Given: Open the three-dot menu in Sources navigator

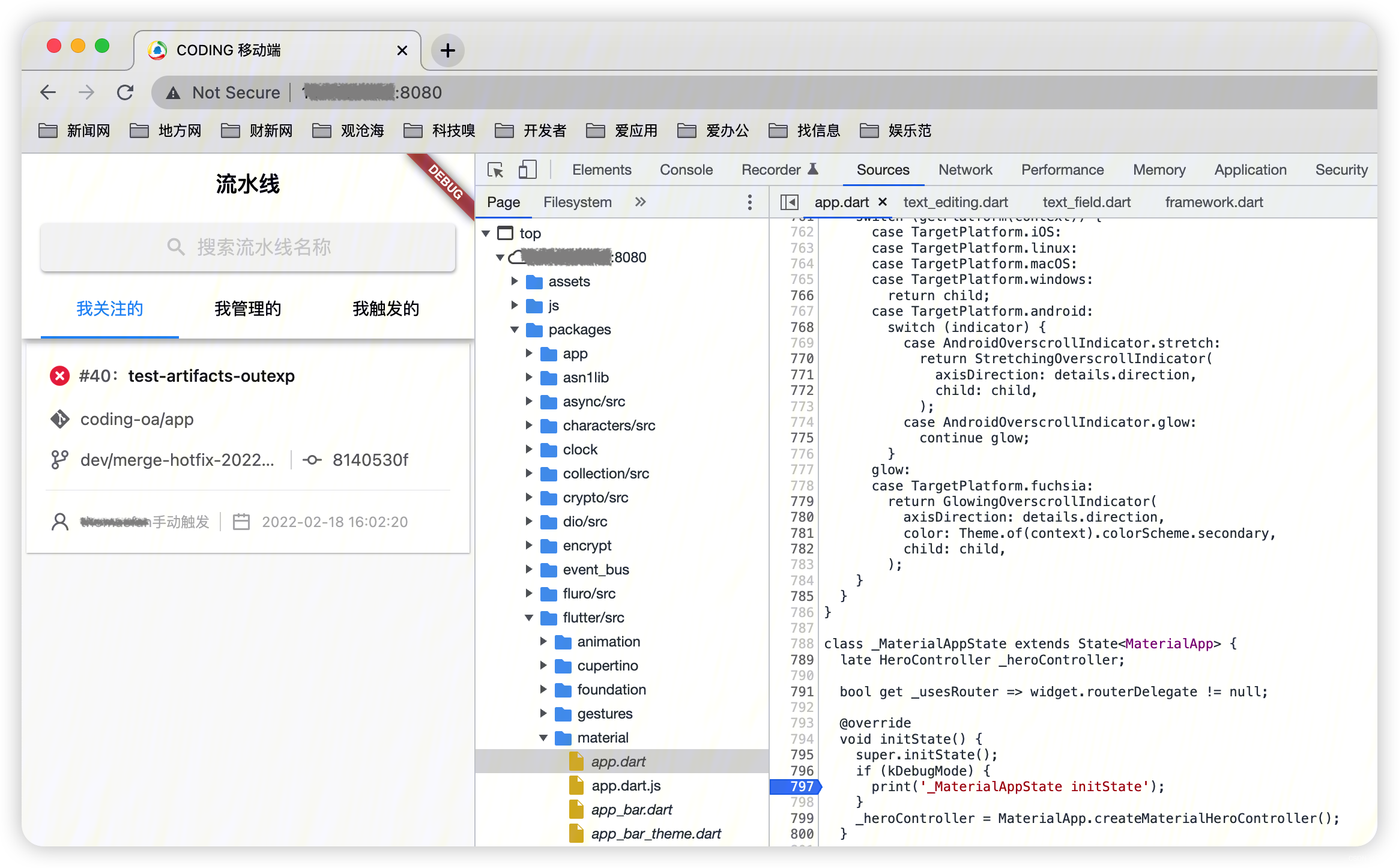Looking at the screenshot, I should pos(749,202).
